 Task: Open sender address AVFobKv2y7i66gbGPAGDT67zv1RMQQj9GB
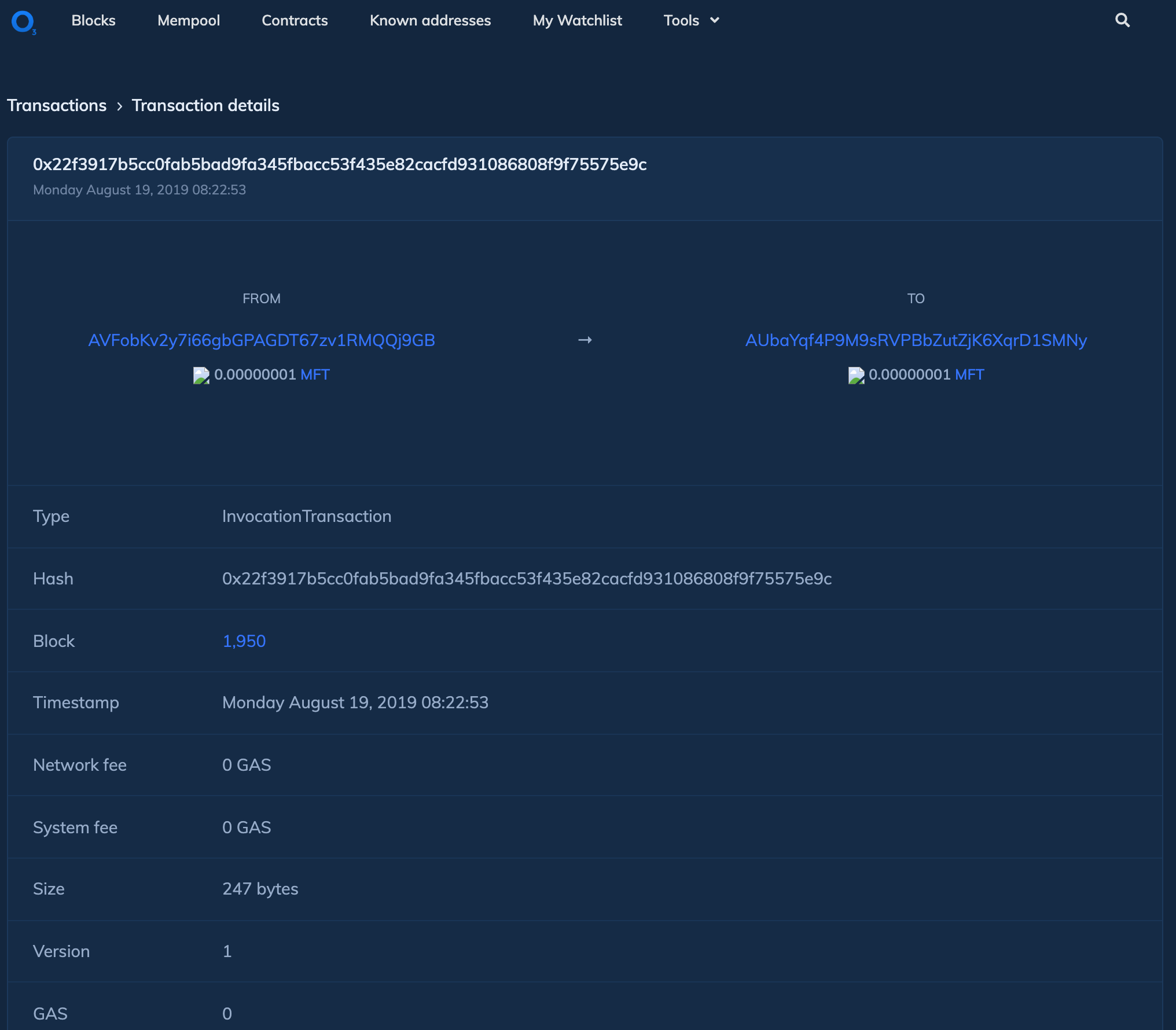(x=261, y=340)
